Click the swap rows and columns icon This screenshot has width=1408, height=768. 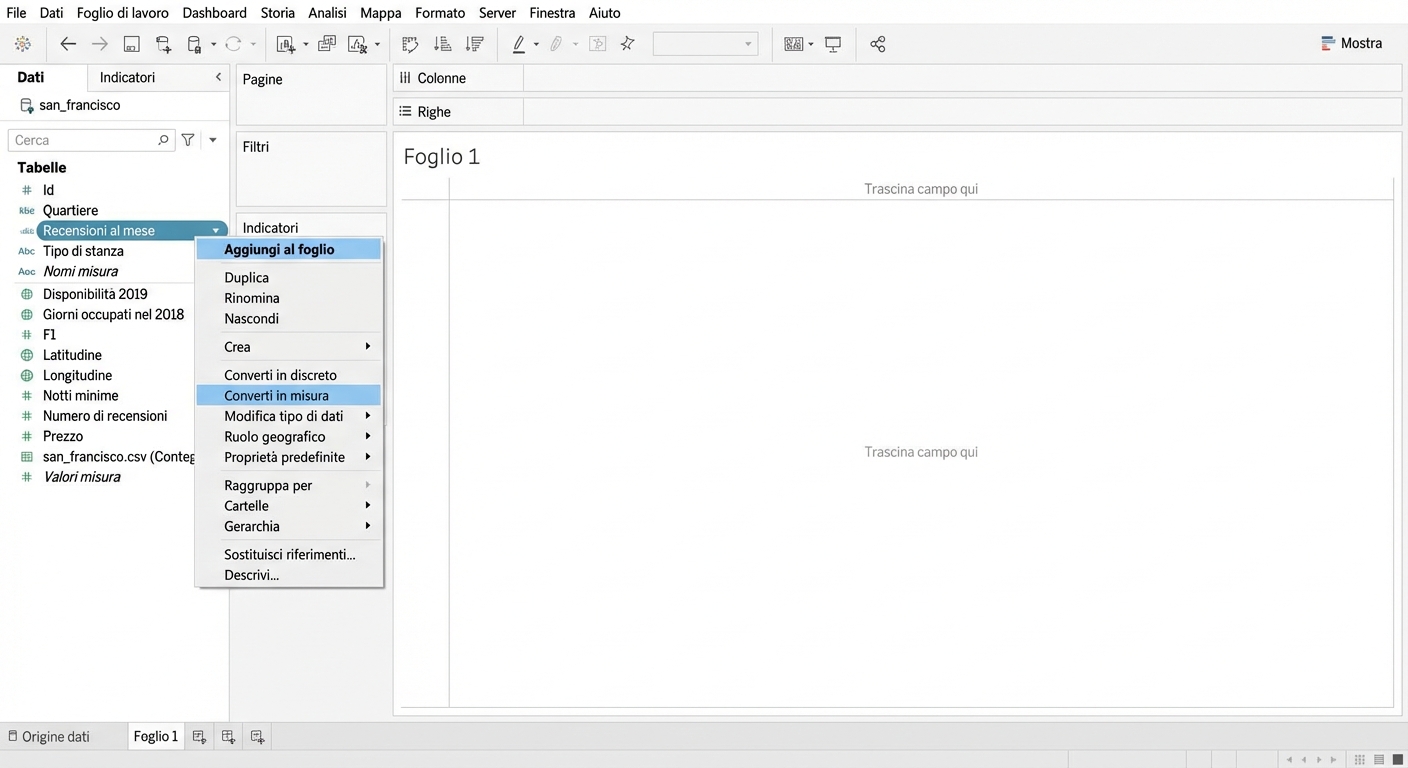point(410,44)
